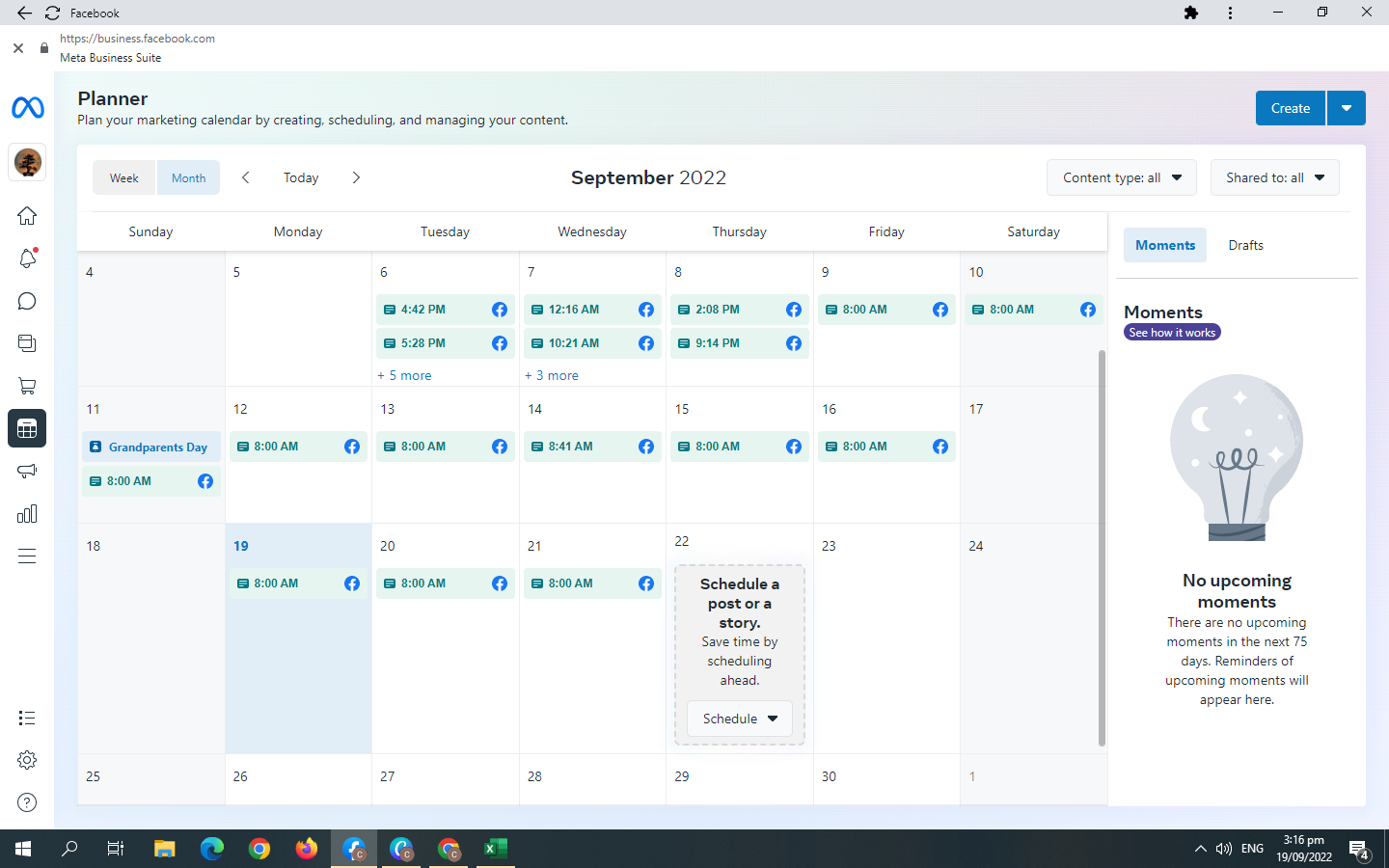Open the Content type: all dropdown
This screenshot has height=868, width=1389.
click(1122, 177)
